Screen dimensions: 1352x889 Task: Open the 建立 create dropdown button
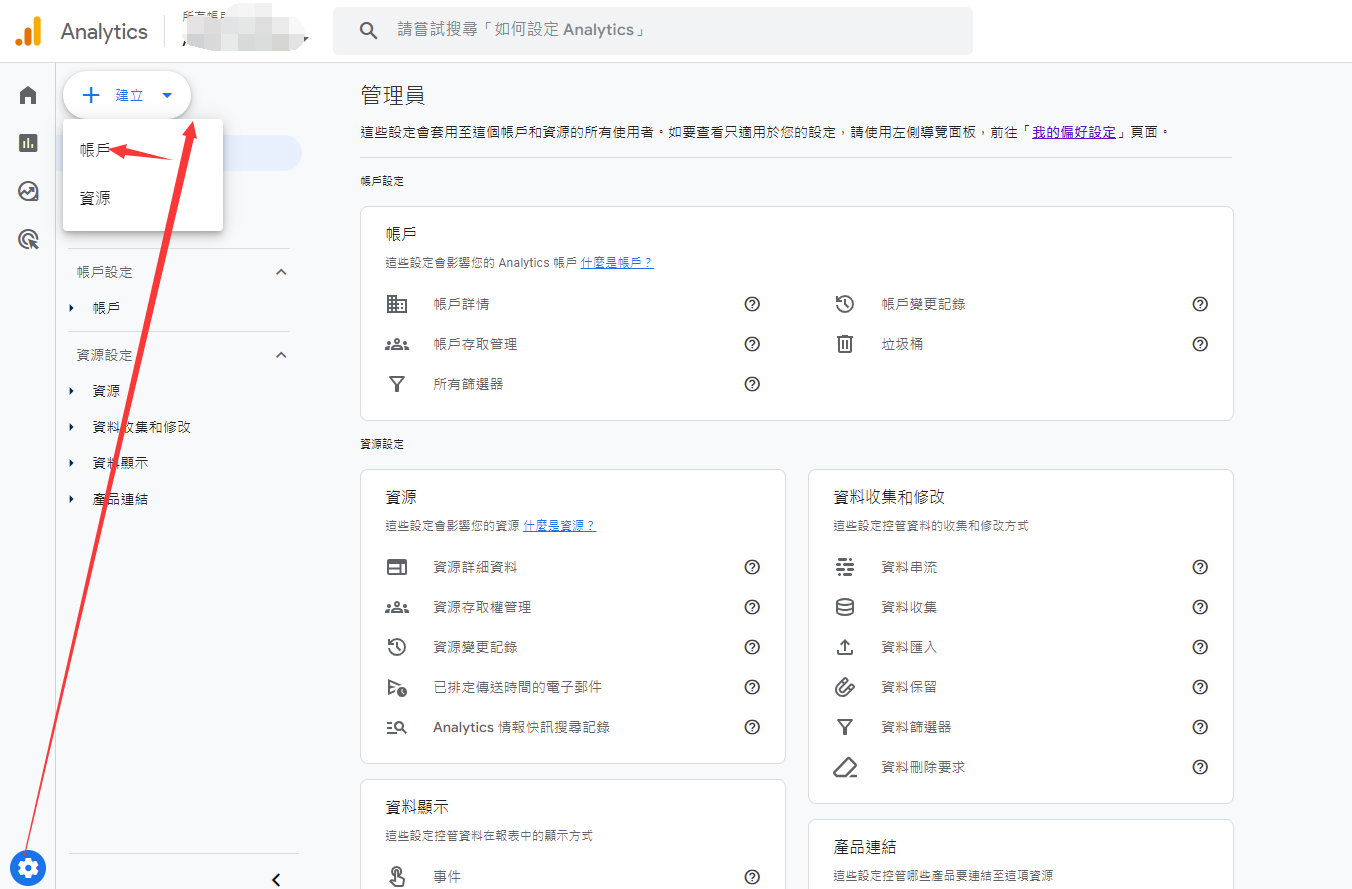click(127, 95)
